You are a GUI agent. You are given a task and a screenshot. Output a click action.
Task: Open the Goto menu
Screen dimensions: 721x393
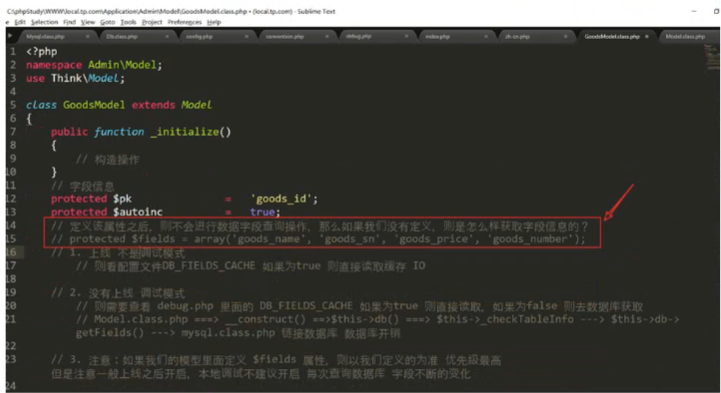pos(108,22)
